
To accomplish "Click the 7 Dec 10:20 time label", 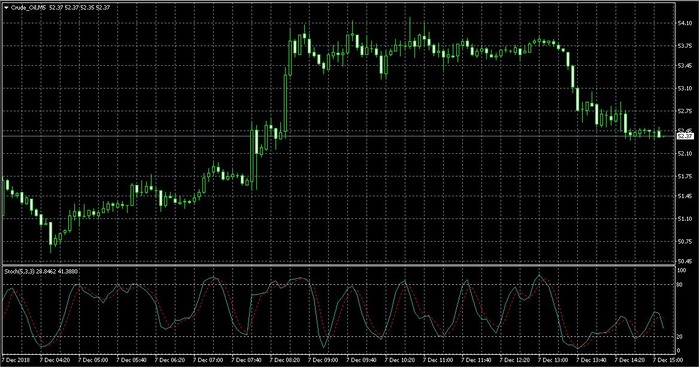I will click(400, 360).
